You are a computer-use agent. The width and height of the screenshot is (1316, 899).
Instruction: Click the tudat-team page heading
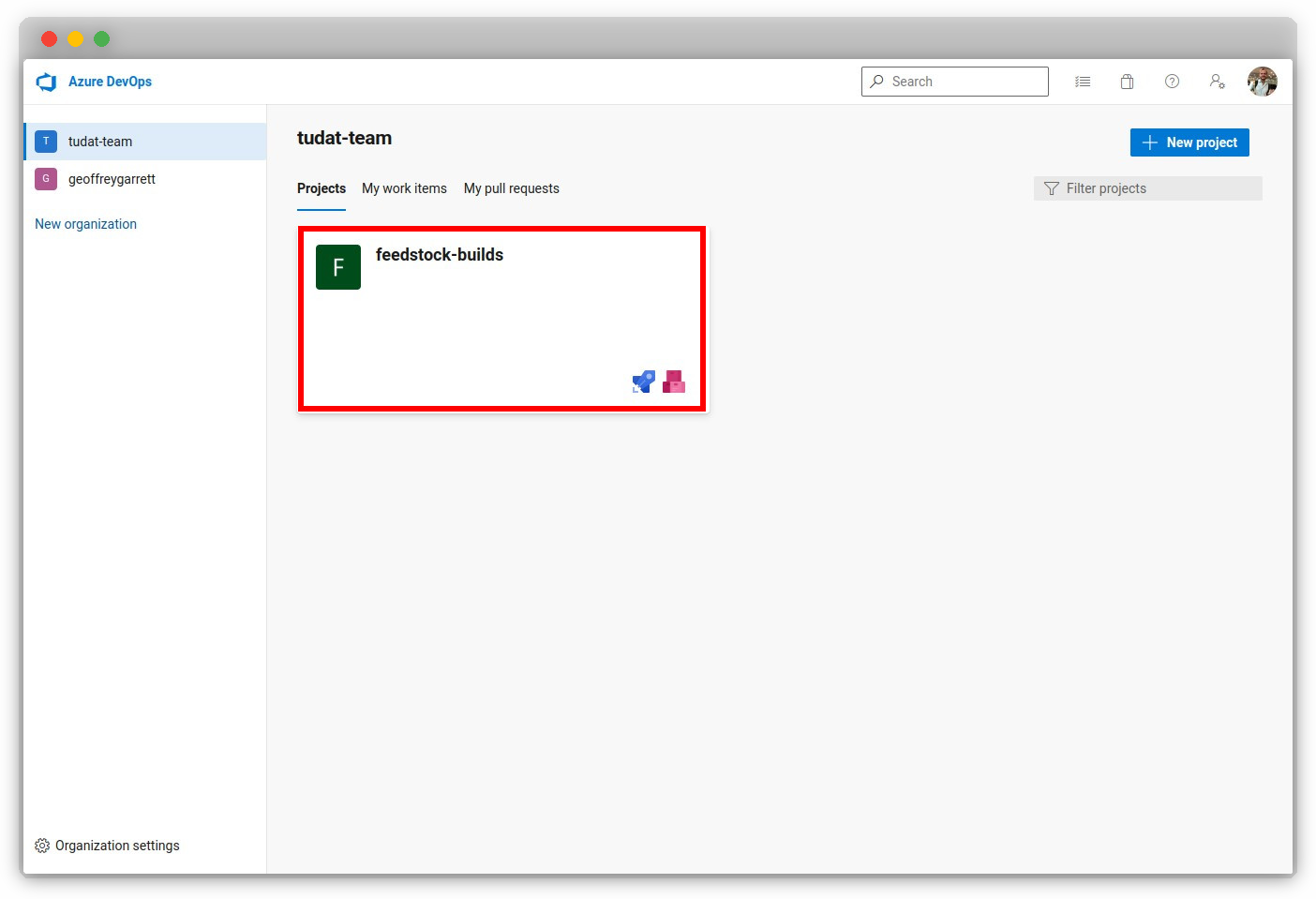344,138
